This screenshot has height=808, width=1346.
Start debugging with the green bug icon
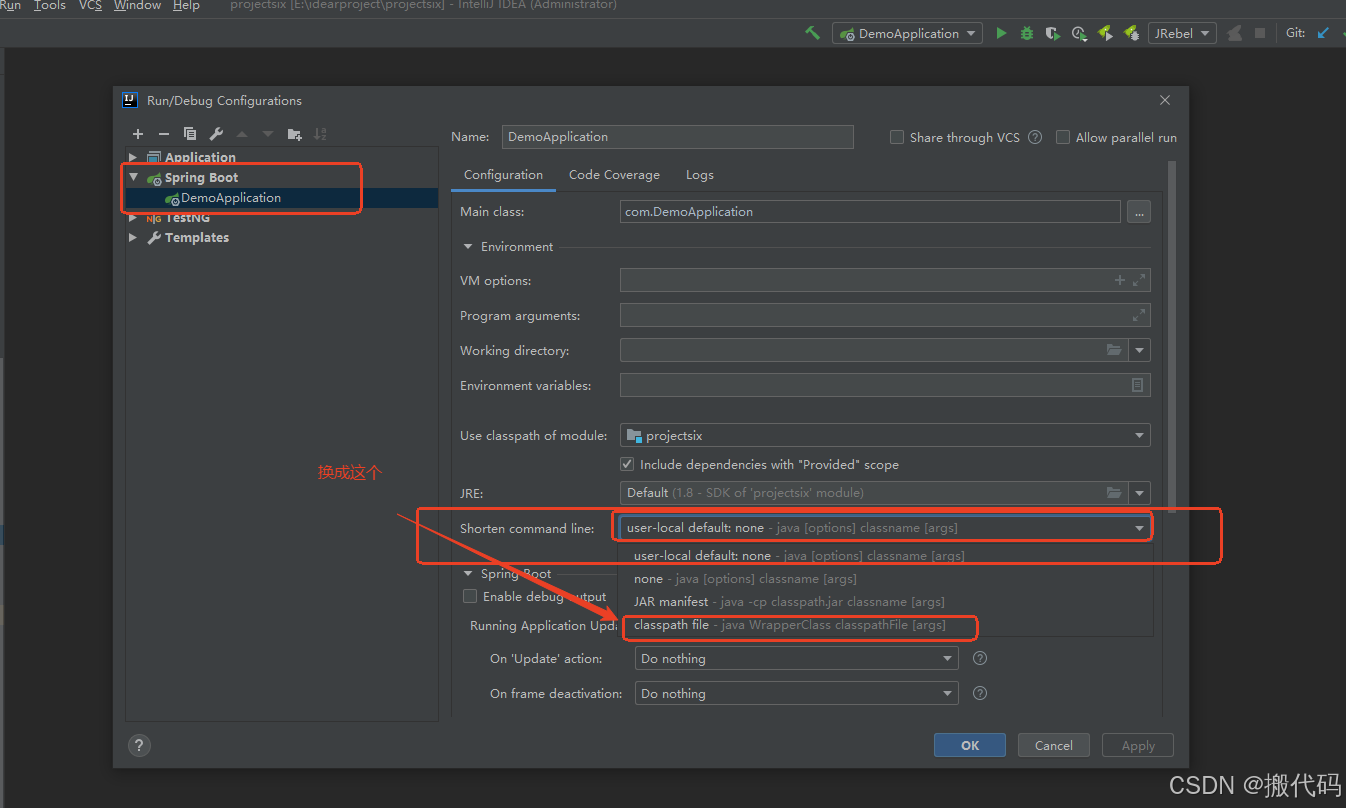pyautogui.click(x=1027, y=33)
